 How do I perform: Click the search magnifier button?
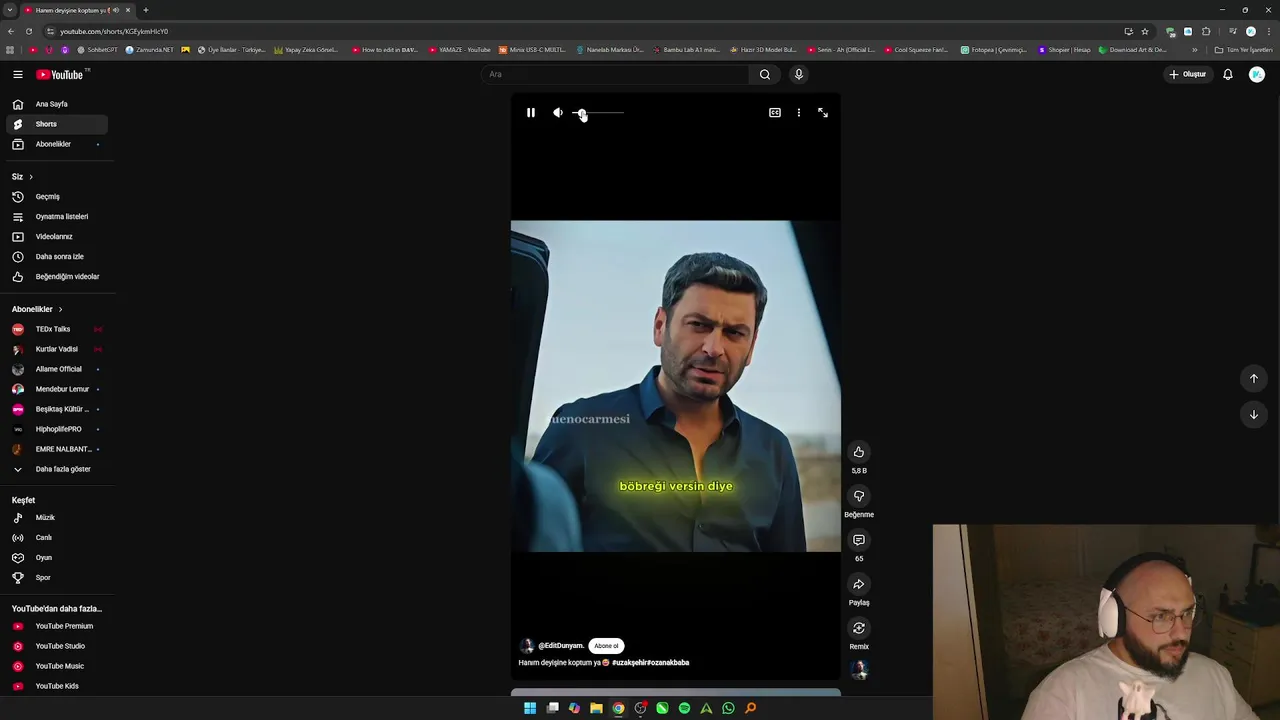pyautogui.click(x=765, y=74)
